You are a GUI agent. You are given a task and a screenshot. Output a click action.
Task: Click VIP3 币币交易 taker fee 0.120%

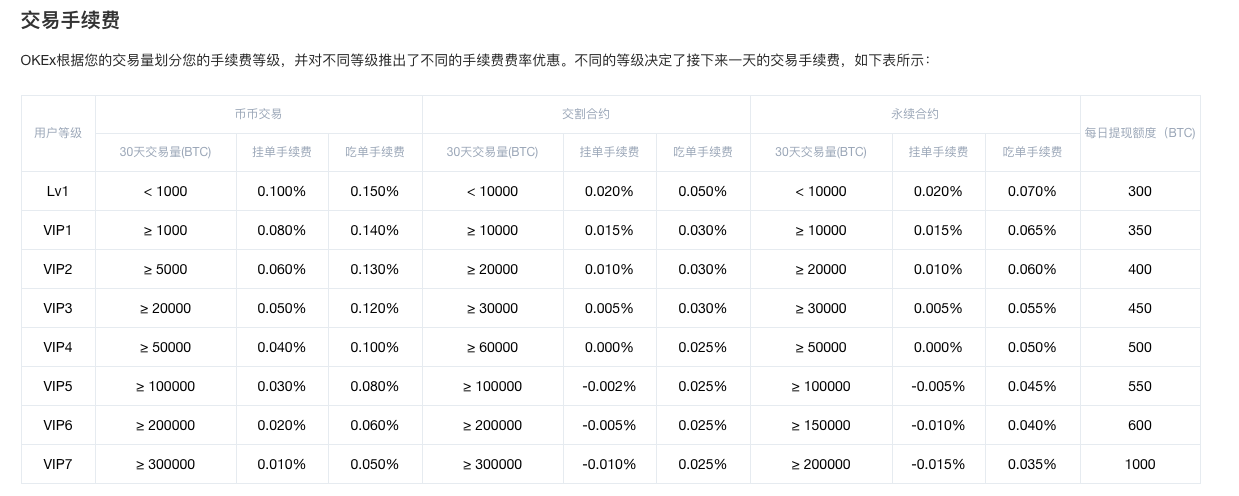click(x=375, y=308)
